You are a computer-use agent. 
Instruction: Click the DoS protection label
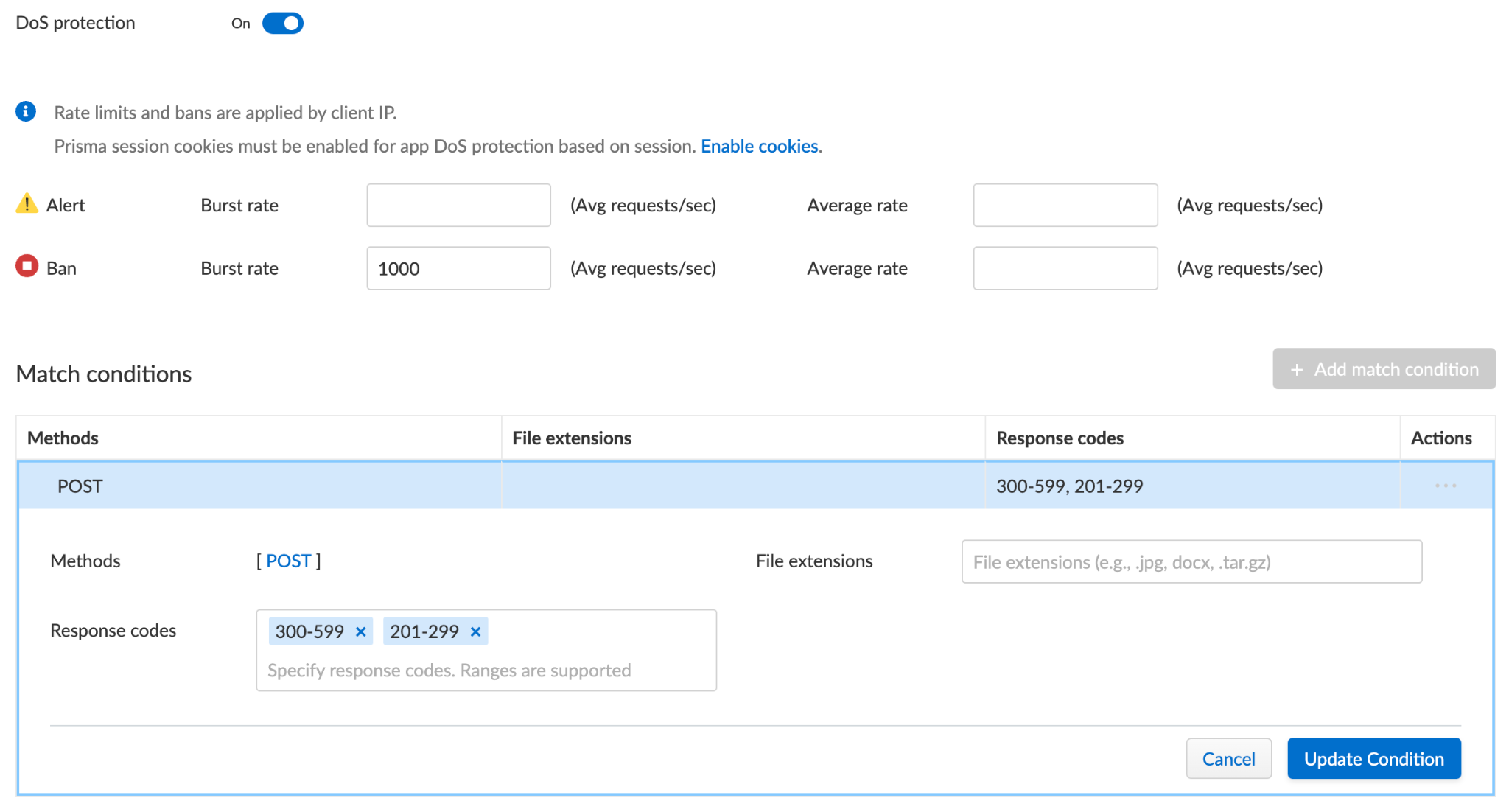pos(75,23)
